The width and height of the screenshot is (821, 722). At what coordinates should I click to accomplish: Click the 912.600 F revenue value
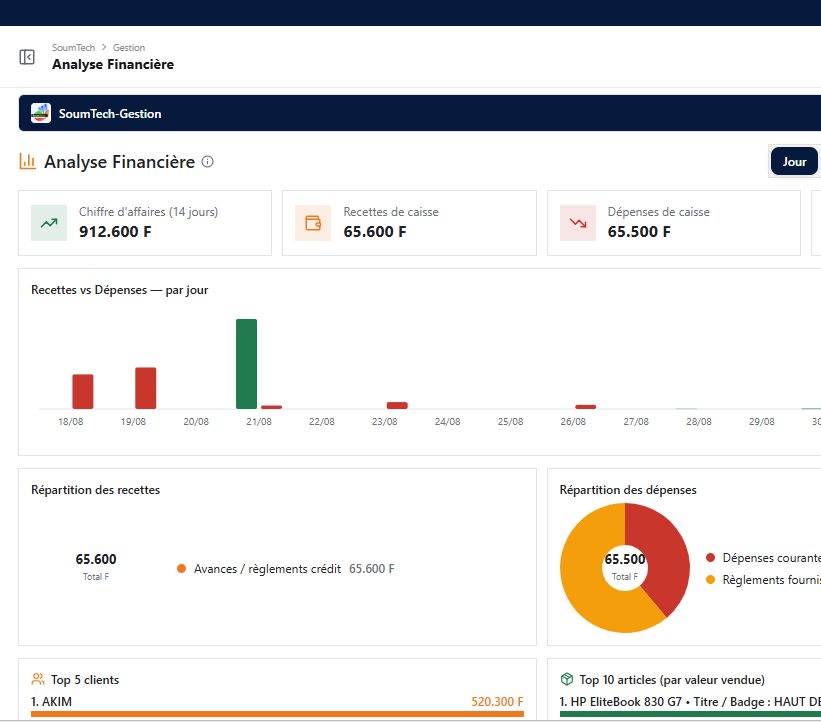pos(115,231)
